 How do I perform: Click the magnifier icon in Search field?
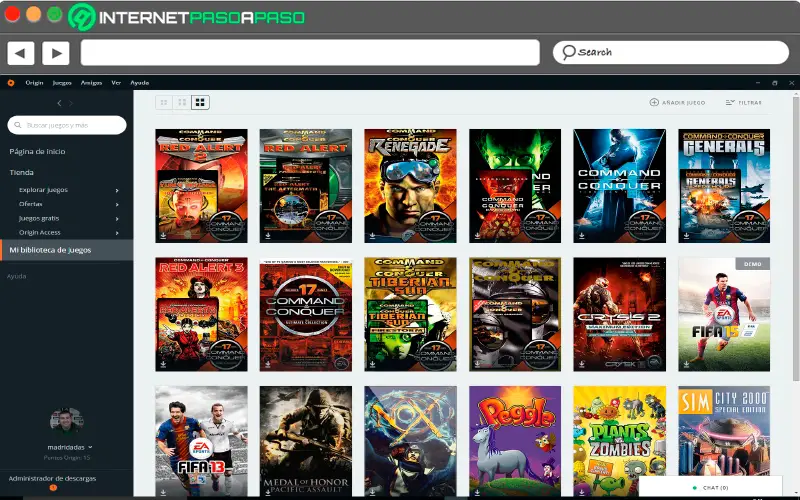coord(568,52)
